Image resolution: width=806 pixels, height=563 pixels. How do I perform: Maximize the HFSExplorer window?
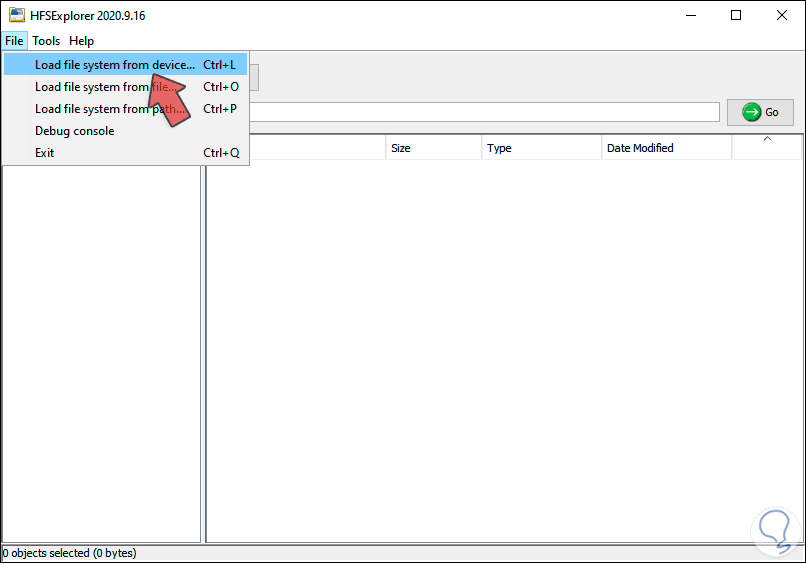[736, 15]
